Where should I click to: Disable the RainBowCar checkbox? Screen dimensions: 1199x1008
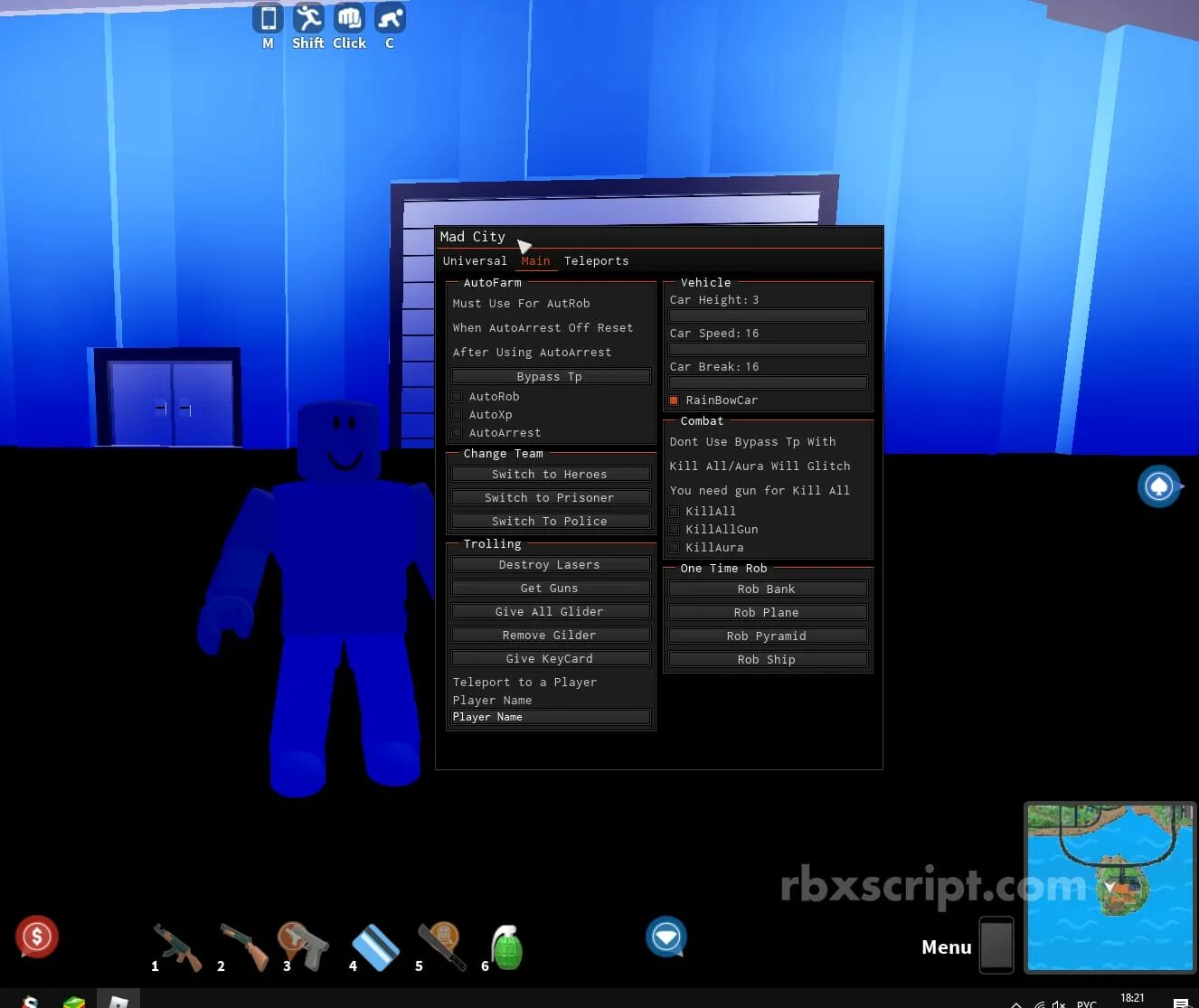674,400
